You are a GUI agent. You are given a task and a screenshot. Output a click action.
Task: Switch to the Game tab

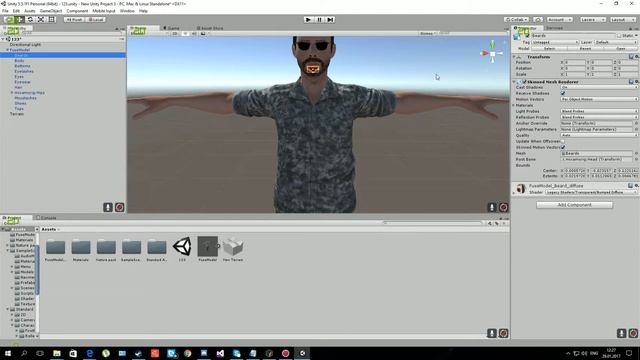[172, 28]
